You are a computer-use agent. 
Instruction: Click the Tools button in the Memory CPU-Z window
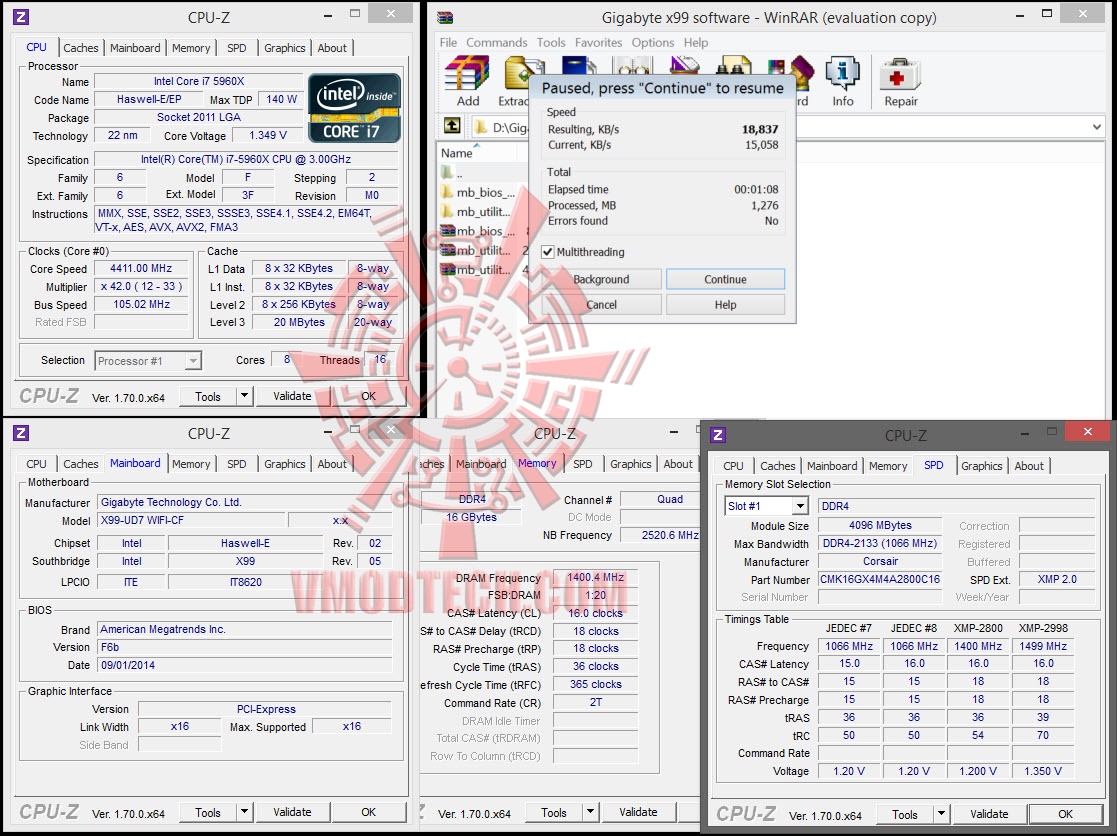tap(554, 812)
